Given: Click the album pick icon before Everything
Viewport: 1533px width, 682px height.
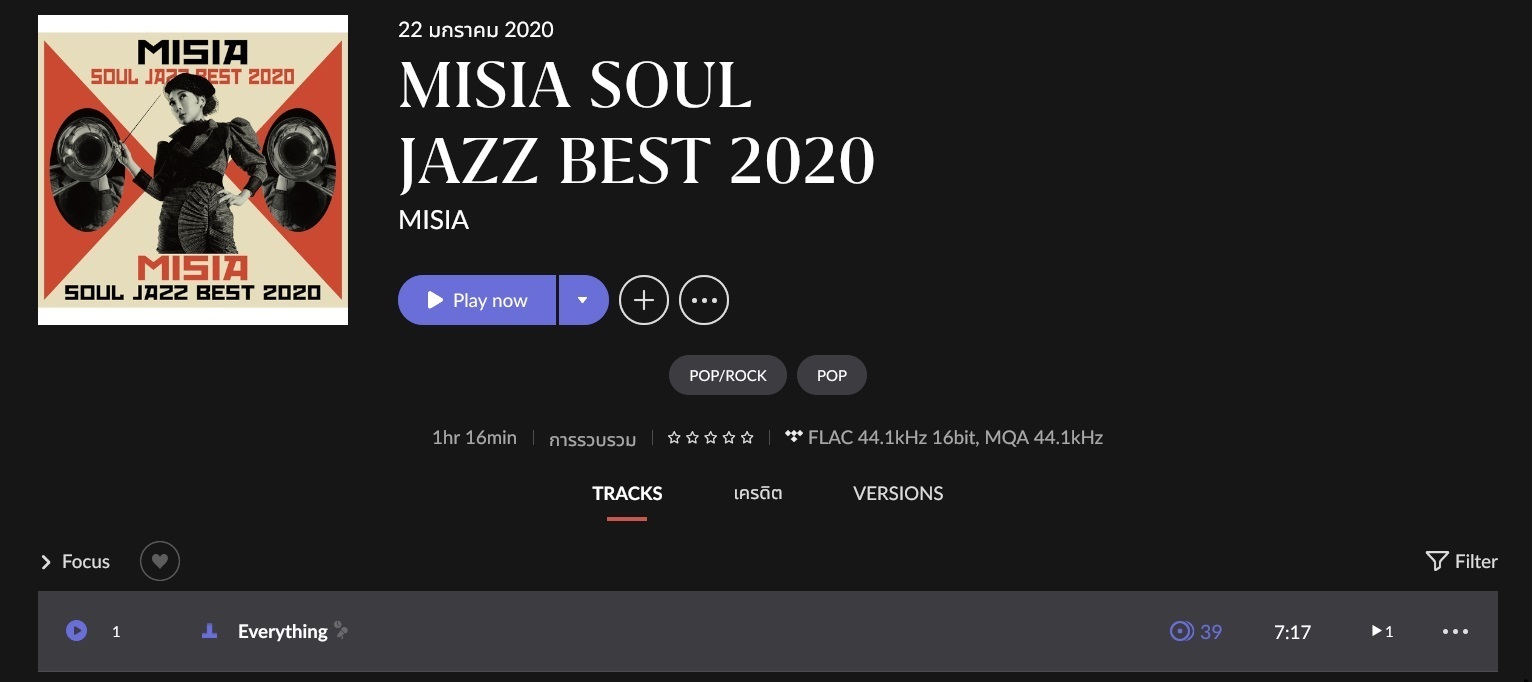Looking at the screenshot, I should pyautogui.click(x=209, y=631).
